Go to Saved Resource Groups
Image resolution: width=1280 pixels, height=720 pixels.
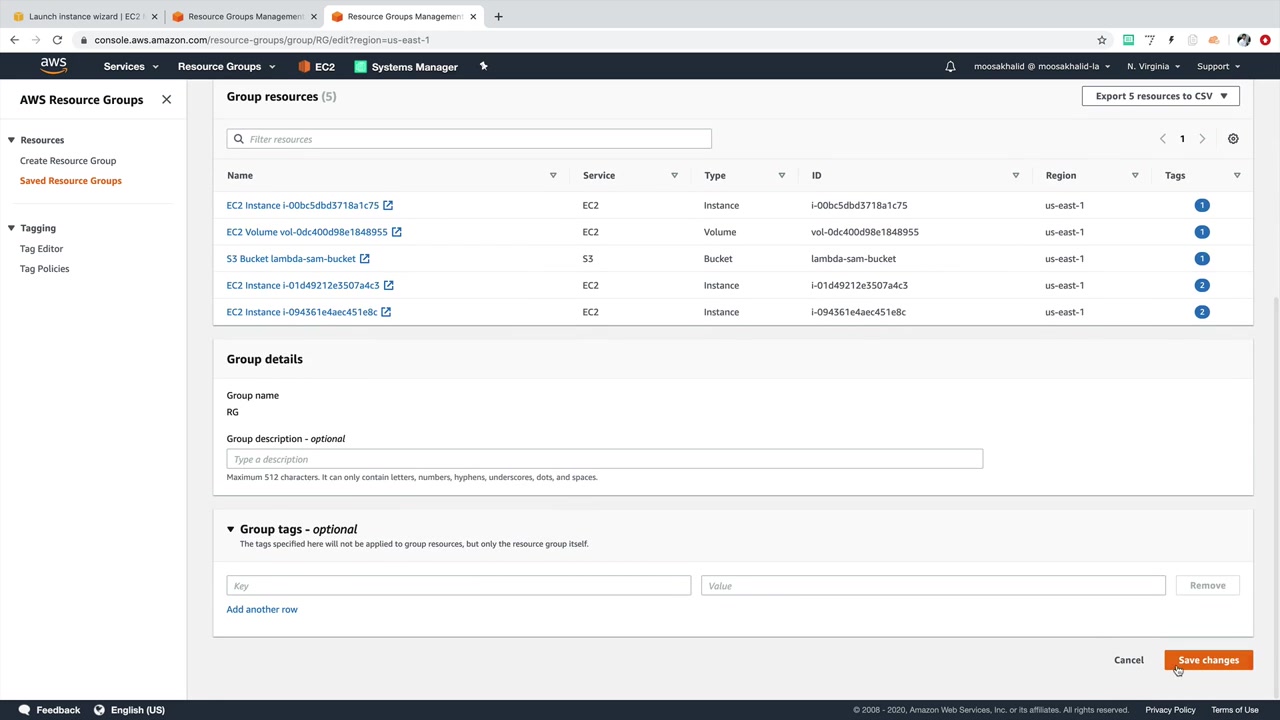71,180
